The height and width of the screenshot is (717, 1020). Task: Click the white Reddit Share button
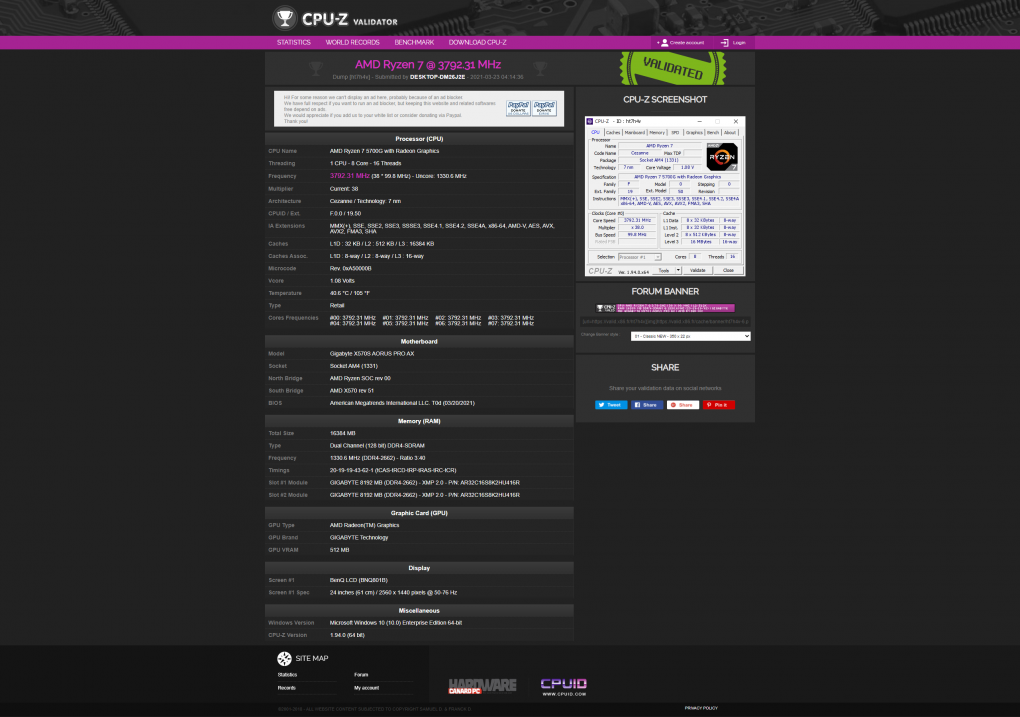point(682,405)
